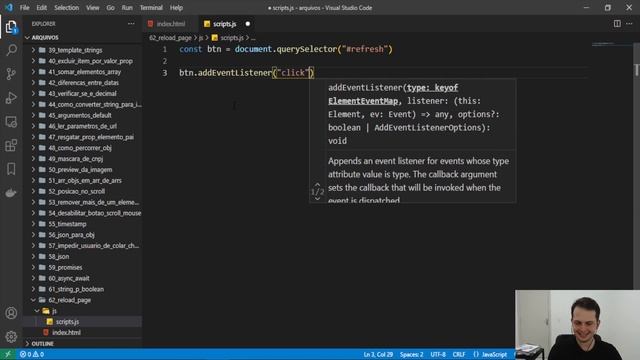The height and width of the screenshot is (360, 640).
Task: Open the Accounts menu icon
Action: [11, 313]
